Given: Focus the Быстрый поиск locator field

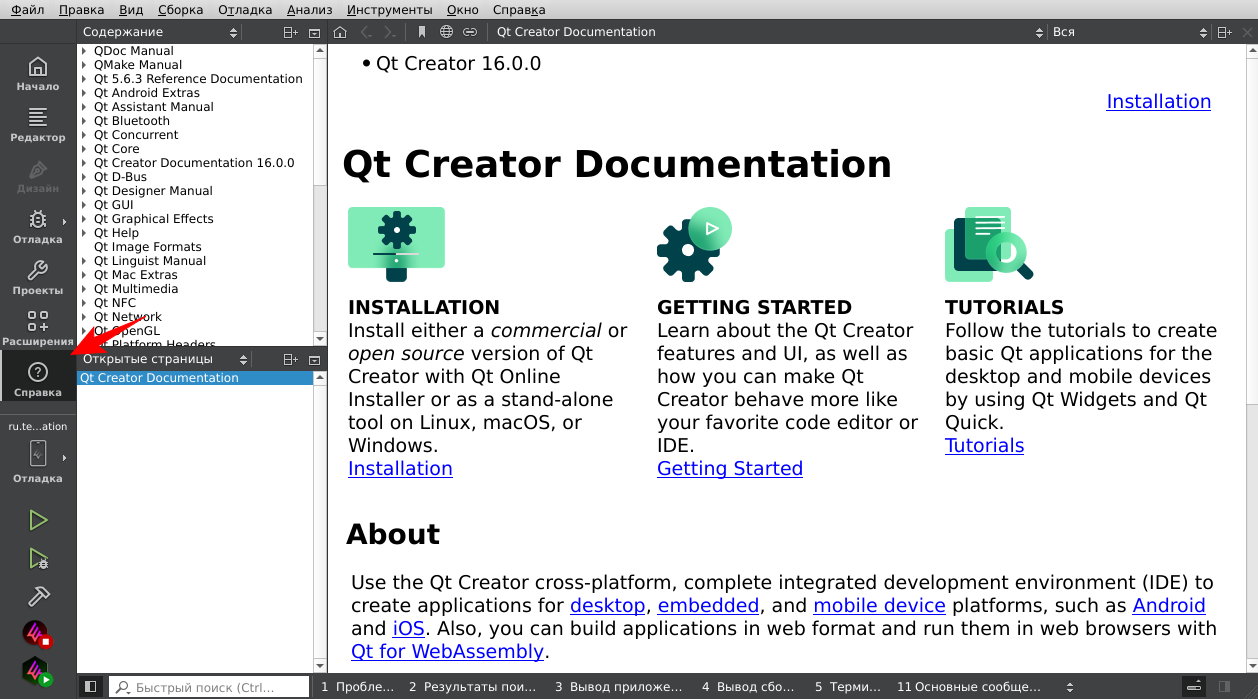Looking at the screenshot, I should pos(208,687).
